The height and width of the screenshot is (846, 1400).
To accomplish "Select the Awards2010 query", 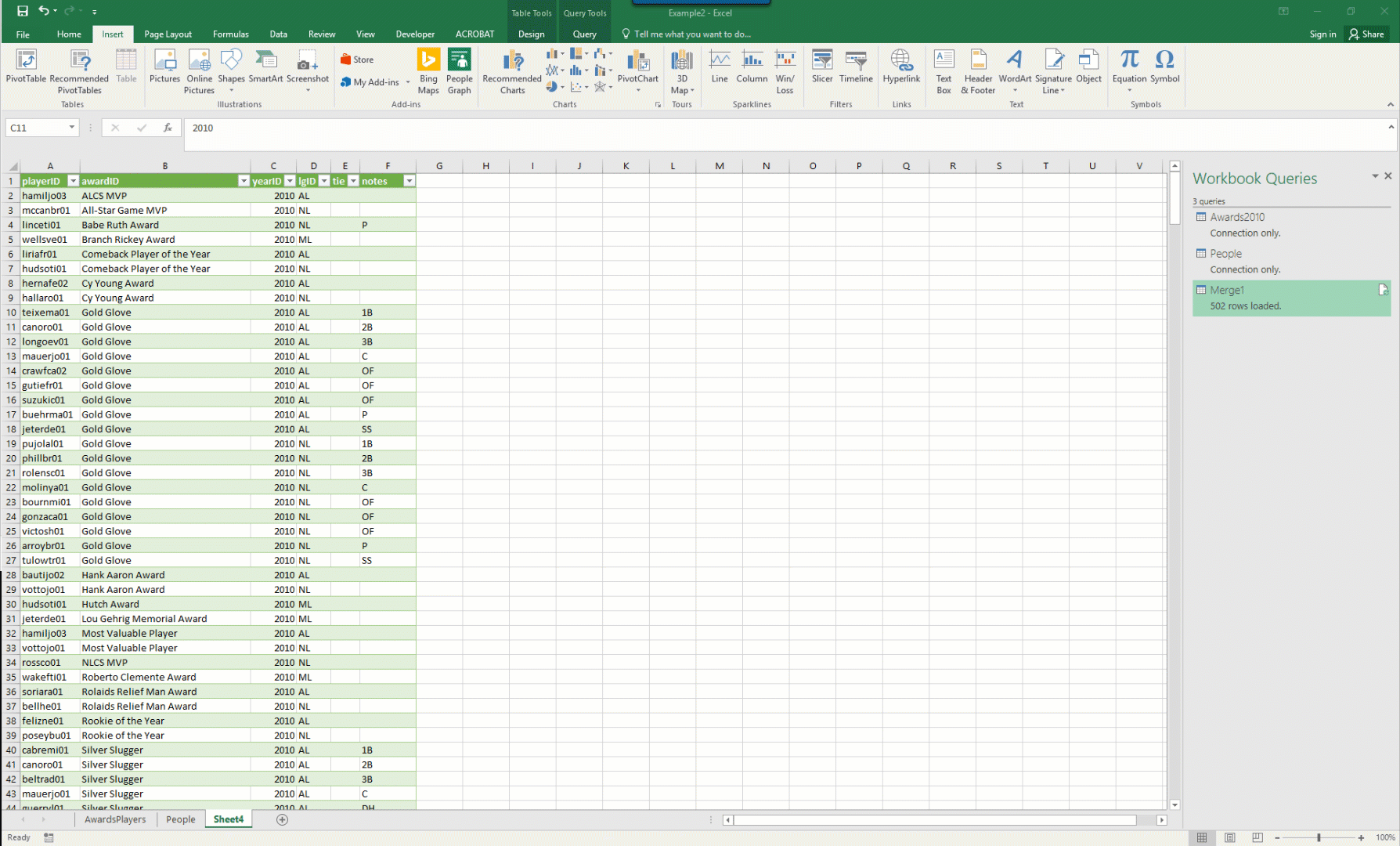I will (1237, 217).
